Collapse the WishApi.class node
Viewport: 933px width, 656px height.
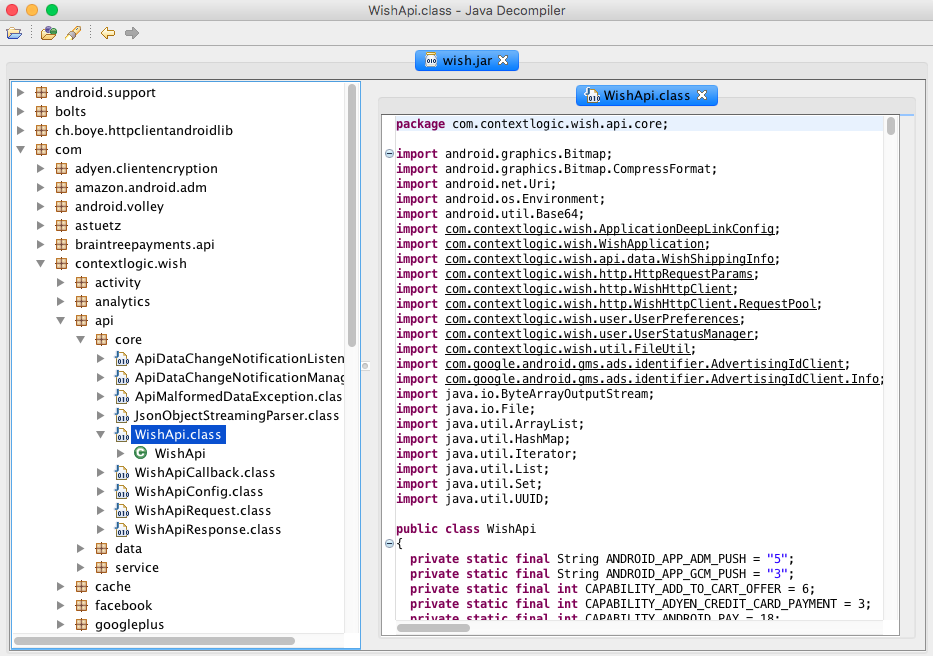click(x=101, y=435)
